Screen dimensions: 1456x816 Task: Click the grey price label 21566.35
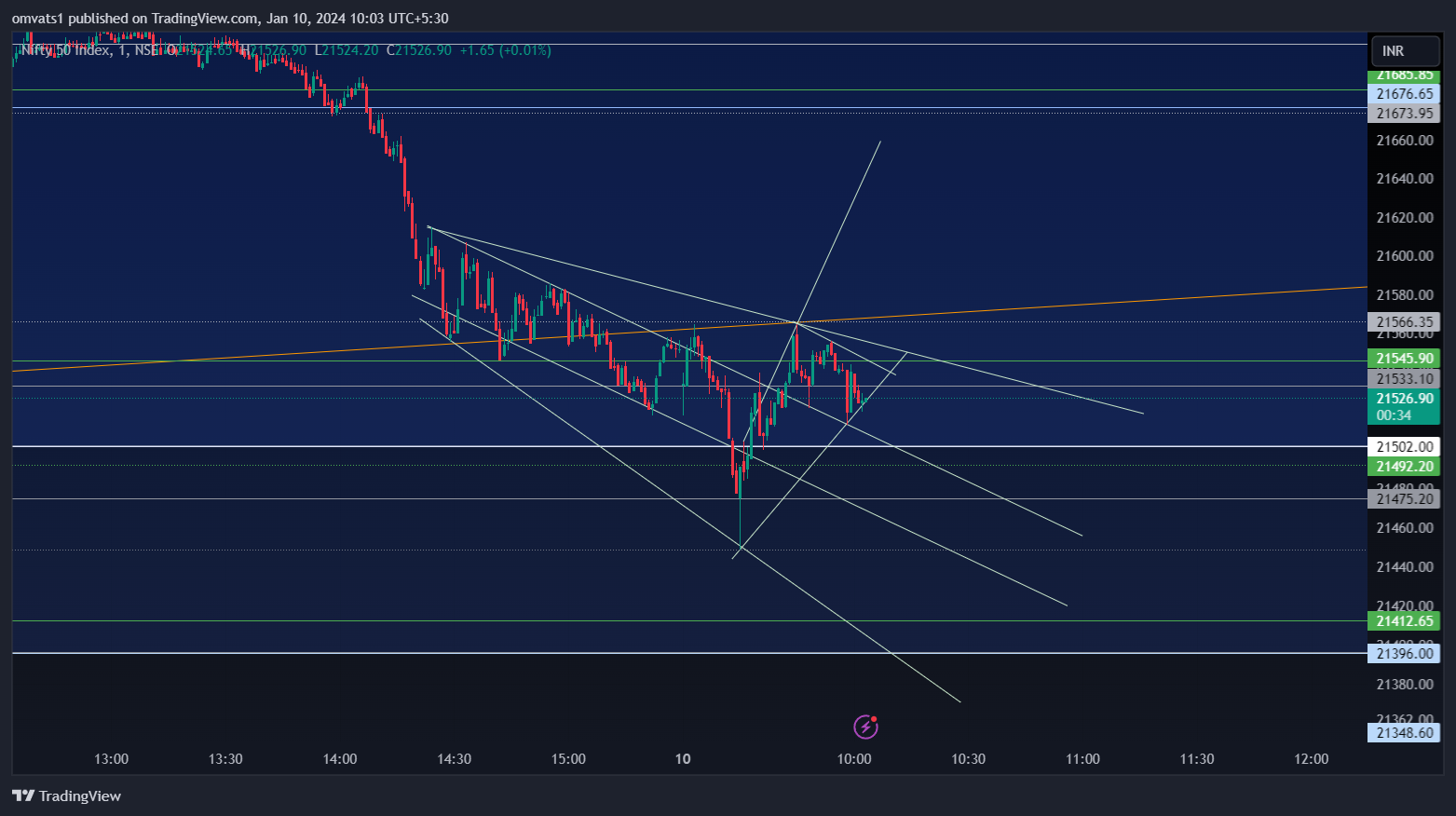(1404, 322)
